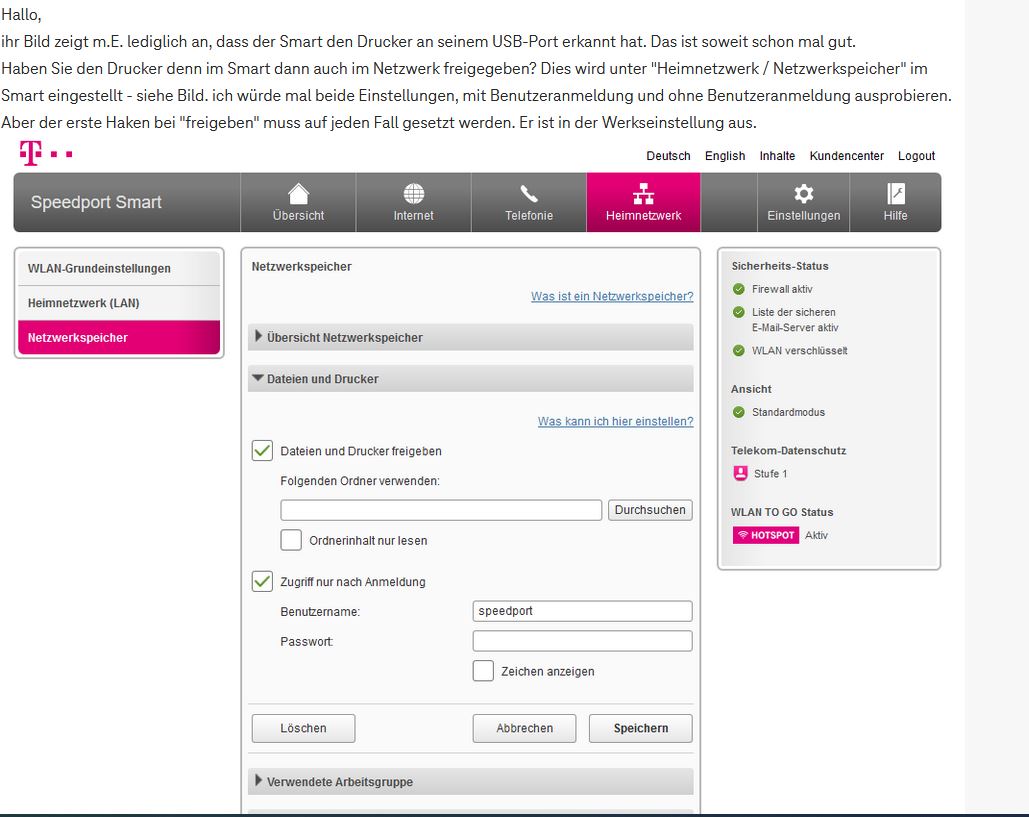The height and width of the screenshot is (817, 1029).
Task: Focus the Benutzername input field
Action: tap(582, 611)
